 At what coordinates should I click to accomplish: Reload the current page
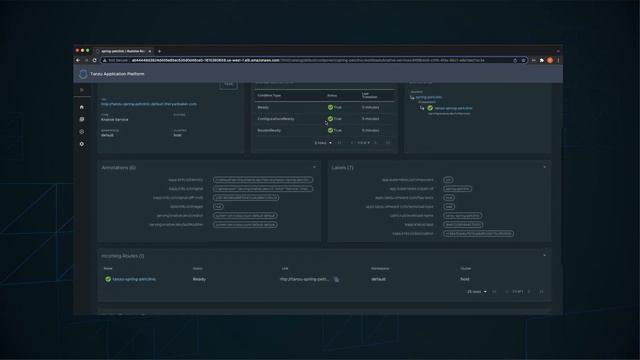[x=94, y=60]
